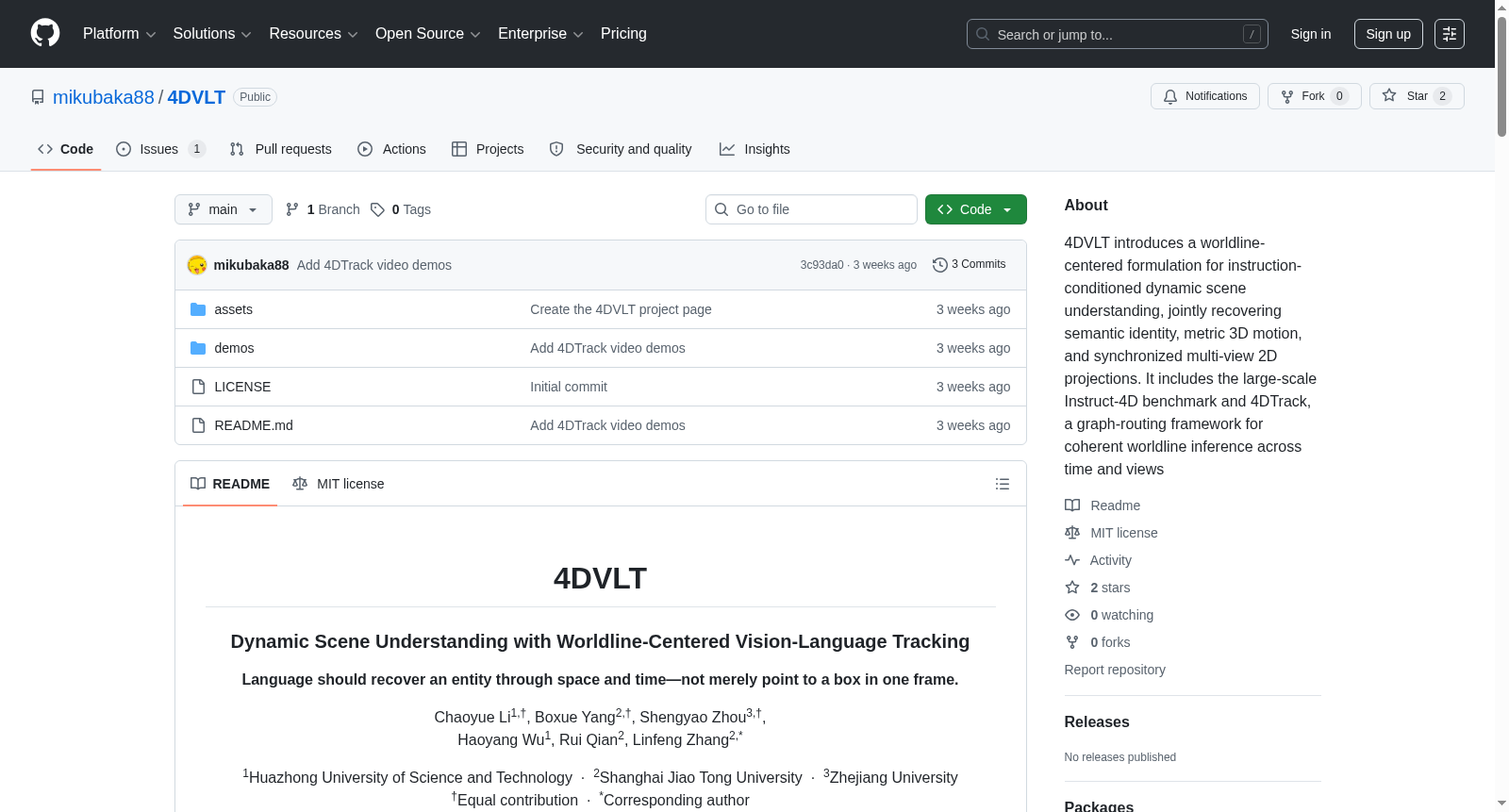
Task: Star the repository
Action: 1416,96
